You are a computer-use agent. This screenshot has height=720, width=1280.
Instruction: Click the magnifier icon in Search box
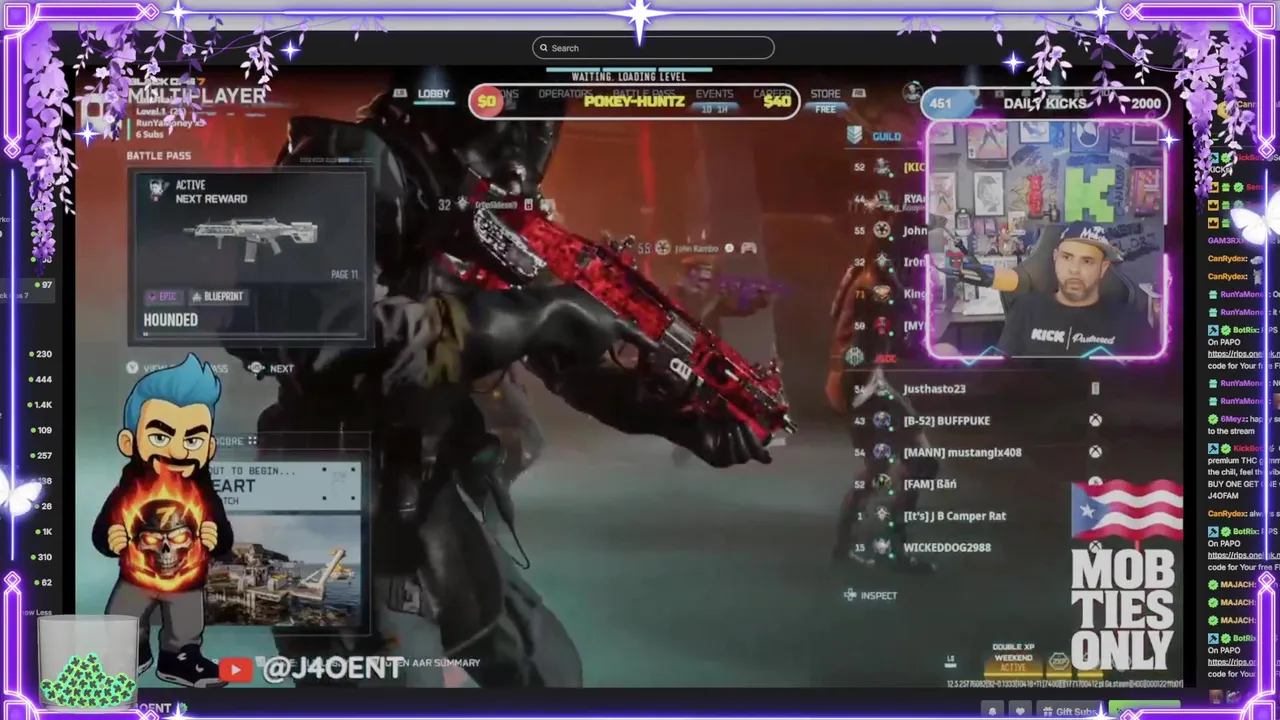pyautogui.click(x=544, y=48)
